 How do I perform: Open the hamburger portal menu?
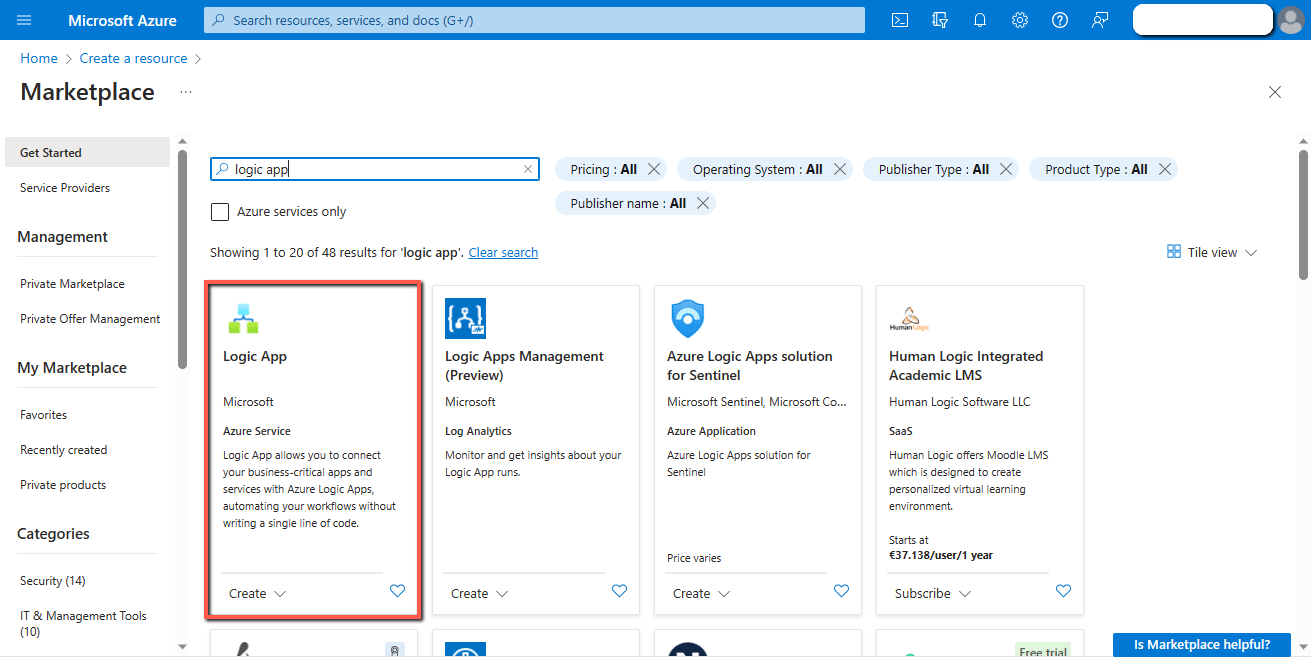25,20
